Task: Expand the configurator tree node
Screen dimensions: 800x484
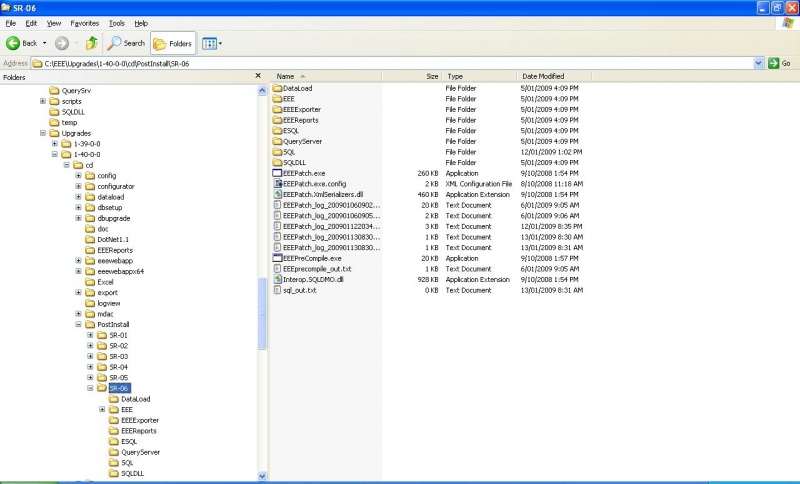Action: click(x=79, y=186)
